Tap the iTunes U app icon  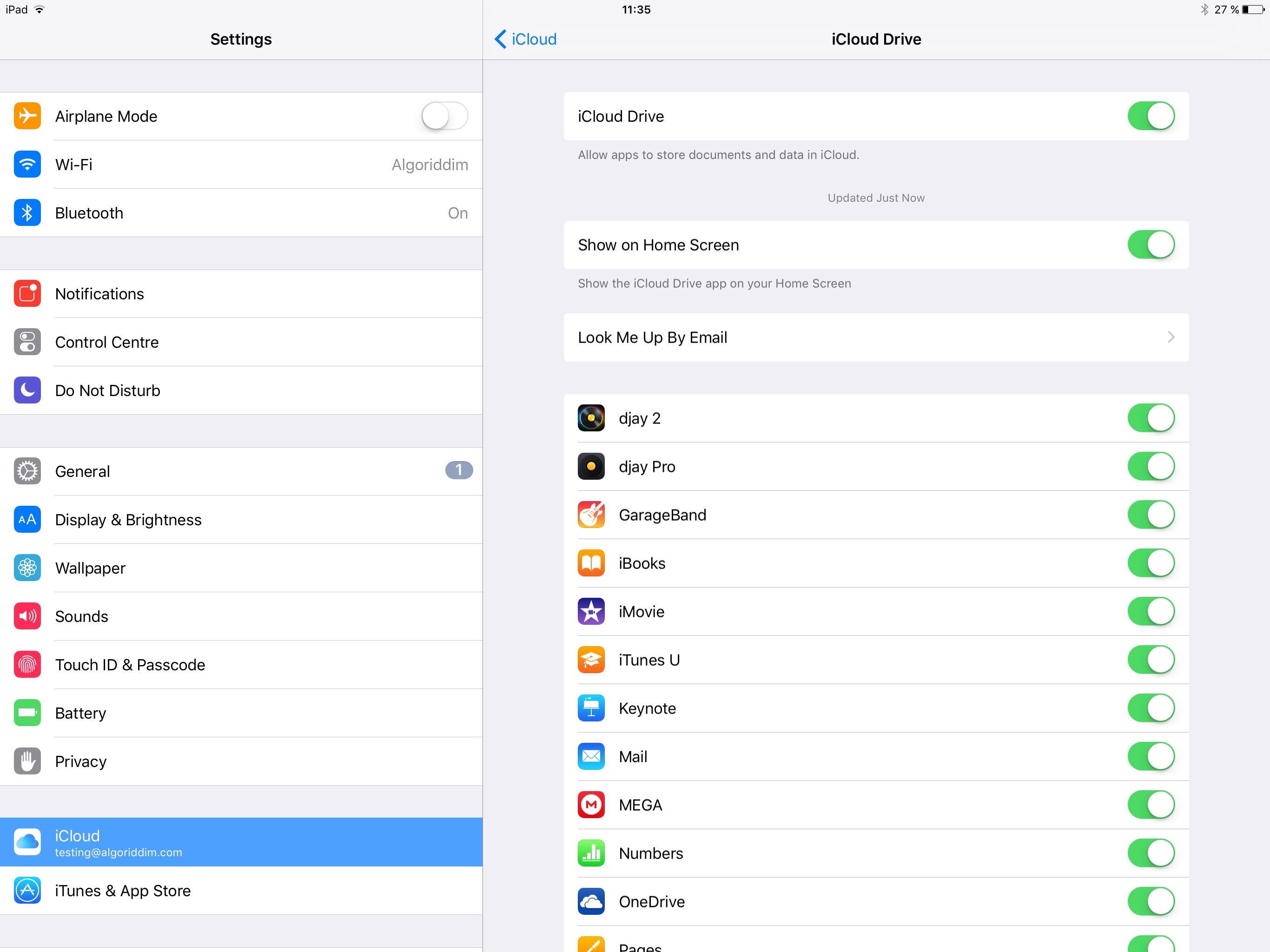(x=591, y=659)
